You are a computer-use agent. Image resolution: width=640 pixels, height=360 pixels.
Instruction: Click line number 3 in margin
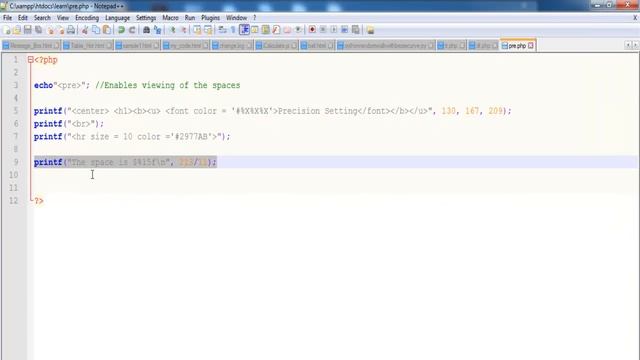[x=16, y=85]
